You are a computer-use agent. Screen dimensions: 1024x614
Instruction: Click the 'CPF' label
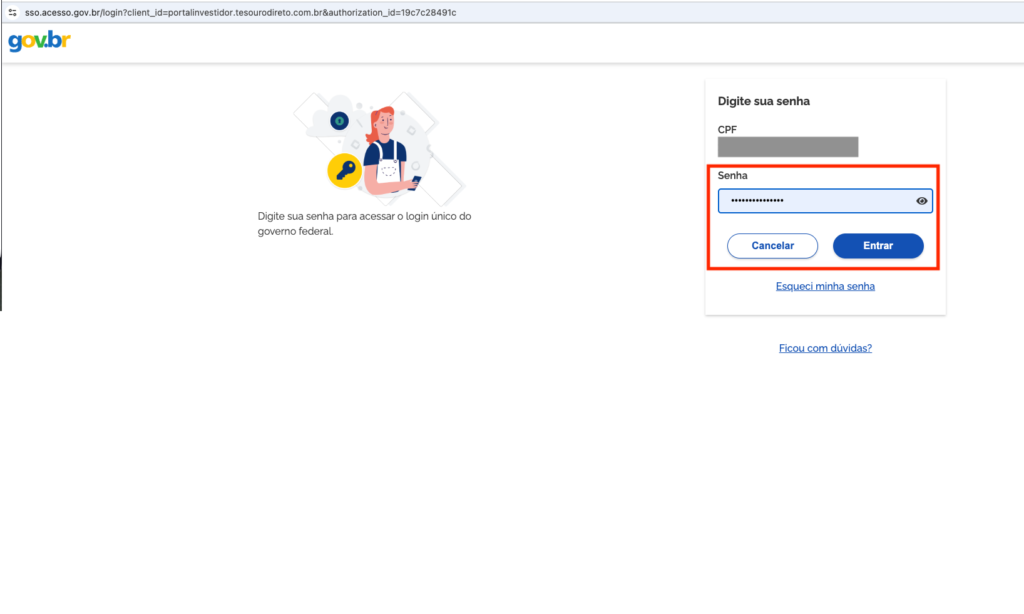click(x=727, y=130)
